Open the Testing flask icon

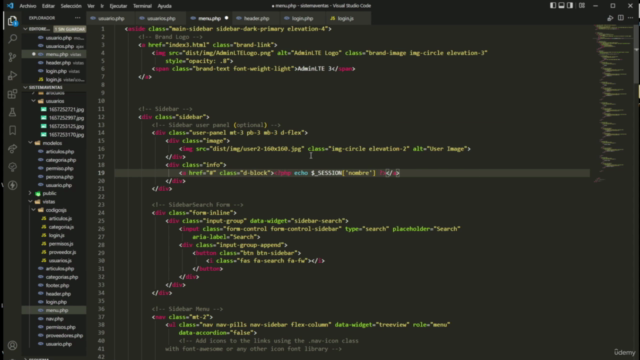(x=12, y=112)
